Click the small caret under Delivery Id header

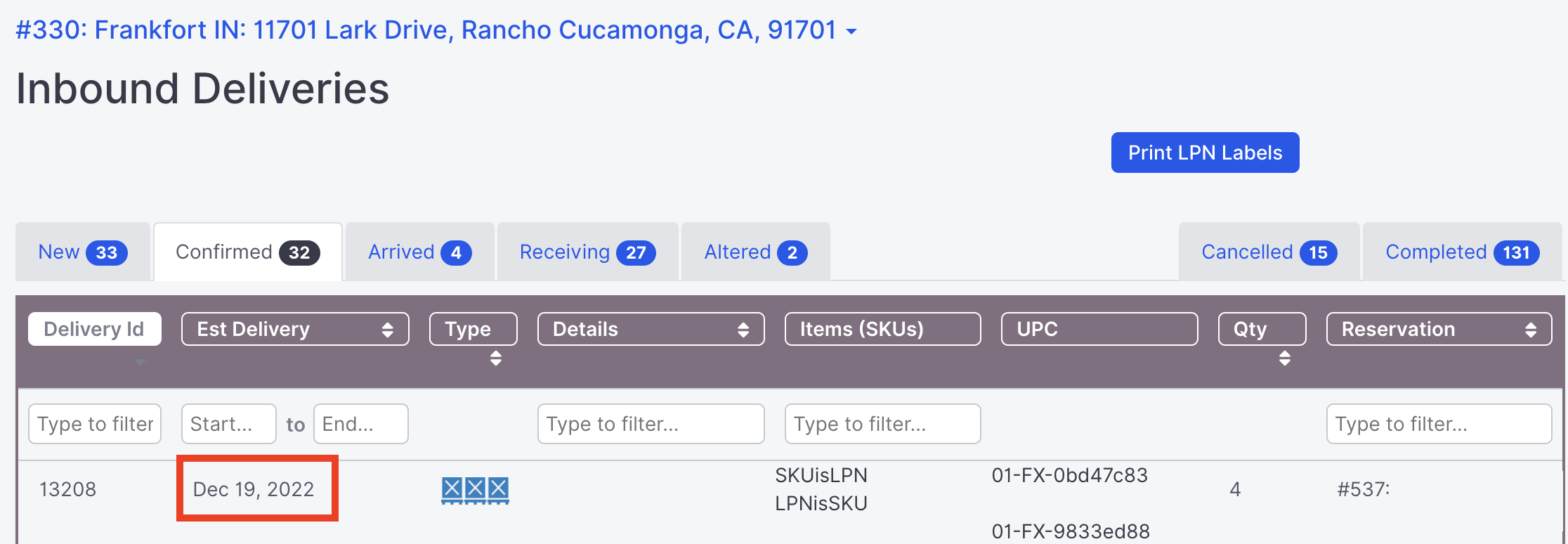[x=140, y=362]
